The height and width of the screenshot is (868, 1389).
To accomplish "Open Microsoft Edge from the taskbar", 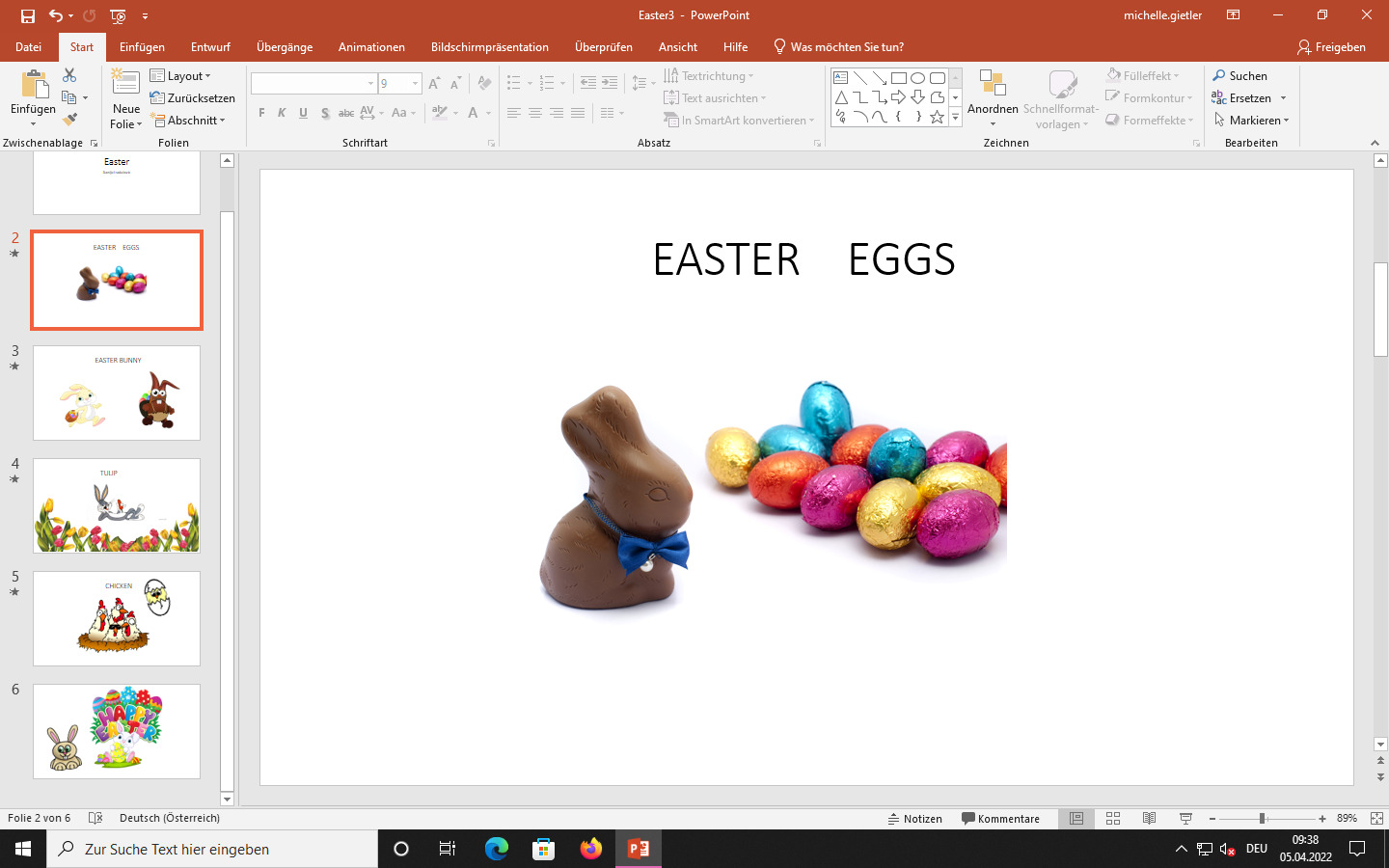I will [x=497, y=849].
